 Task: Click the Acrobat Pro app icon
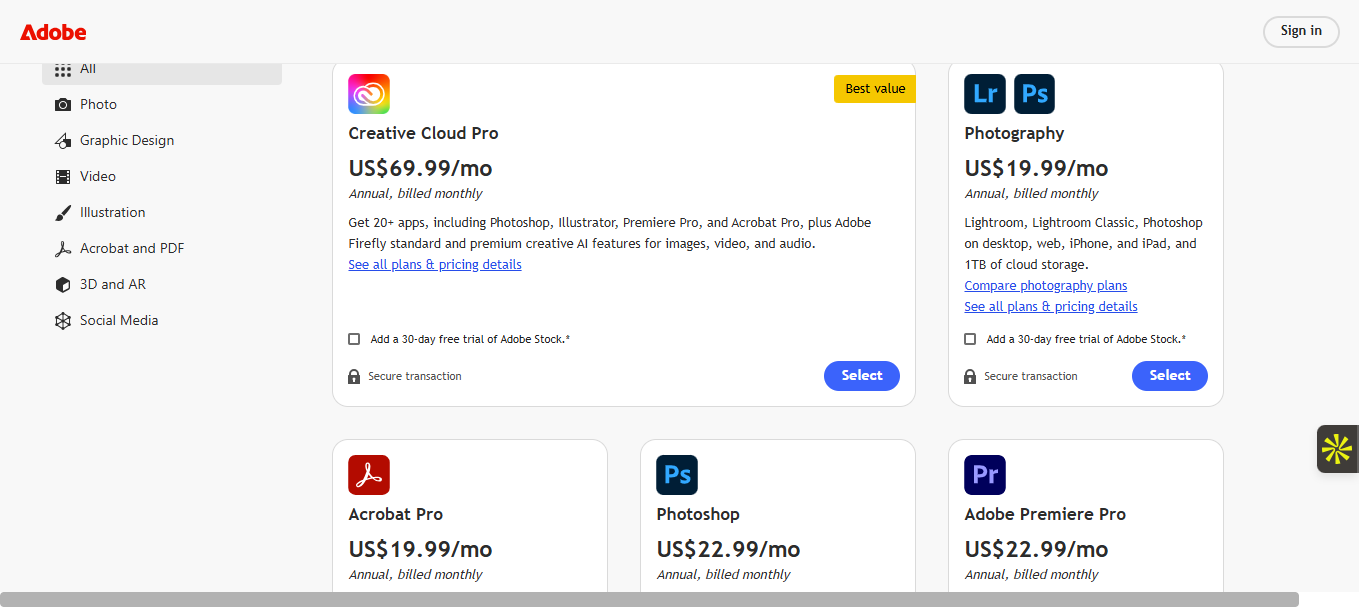click(369, 475)
